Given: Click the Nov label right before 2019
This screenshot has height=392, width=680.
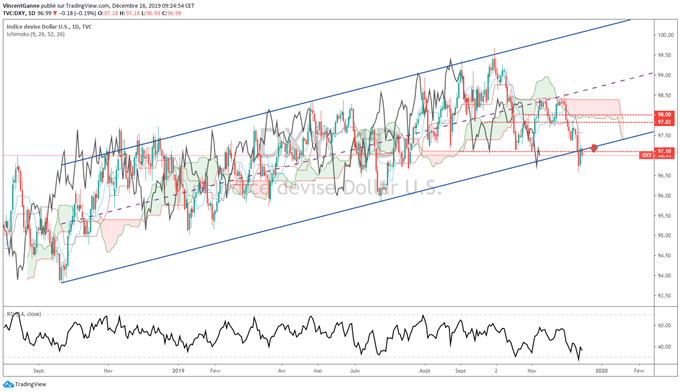Looking at the screenshot, I should point(108,371).
